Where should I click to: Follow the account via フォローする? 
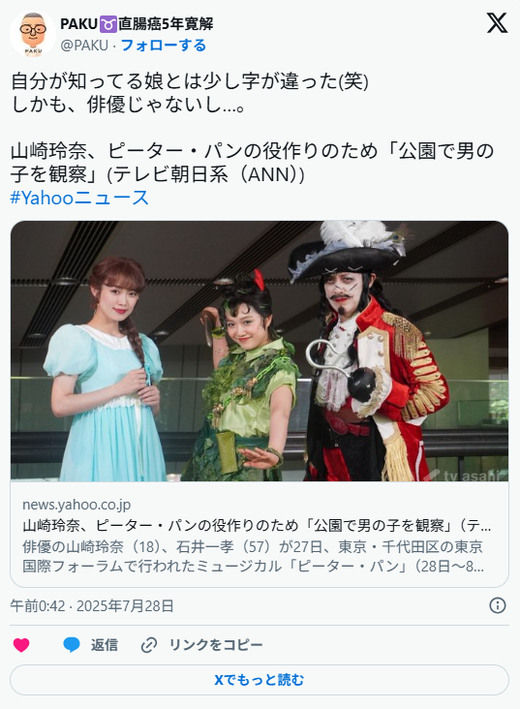164,45
